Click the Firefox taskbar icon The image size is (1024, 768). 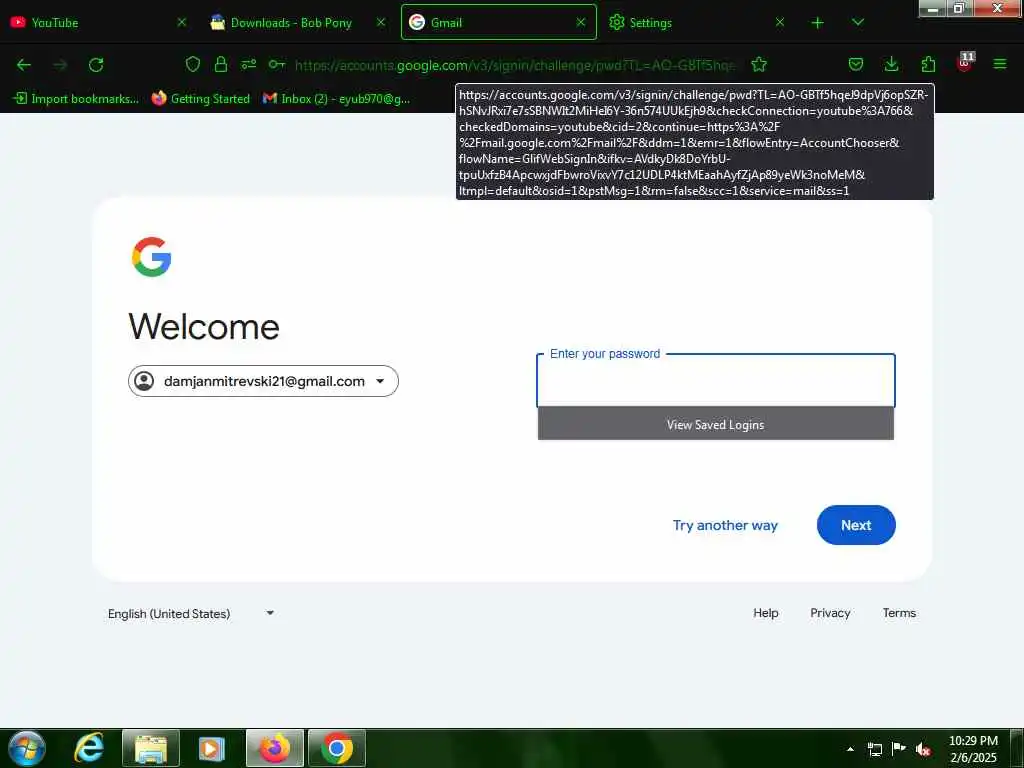point(275,748)
